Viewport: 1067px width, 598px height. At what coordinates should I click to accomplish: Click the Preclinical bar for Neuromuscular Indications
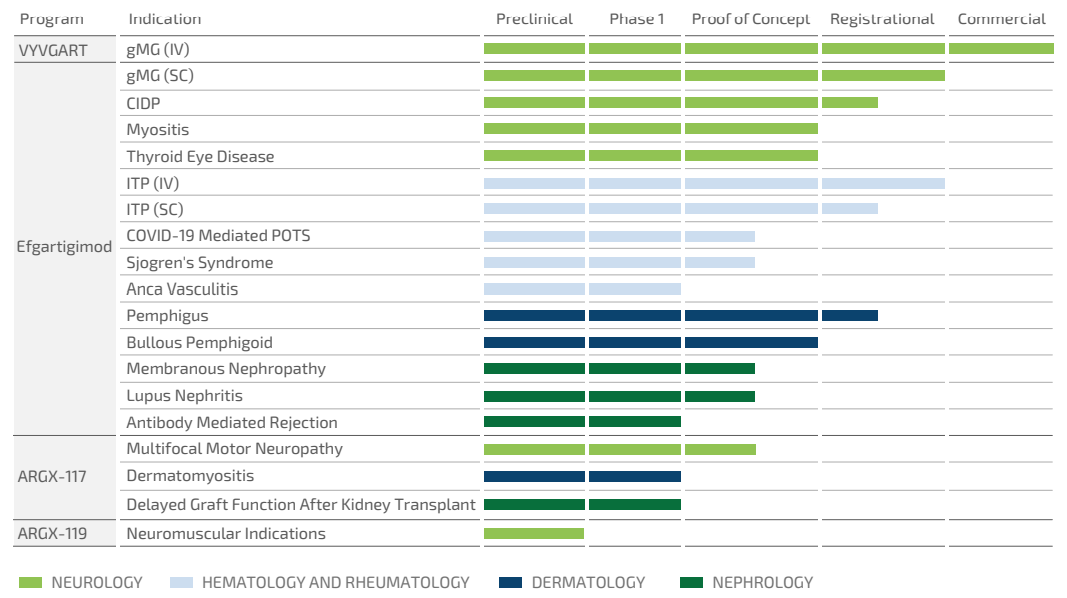(534, 534)
